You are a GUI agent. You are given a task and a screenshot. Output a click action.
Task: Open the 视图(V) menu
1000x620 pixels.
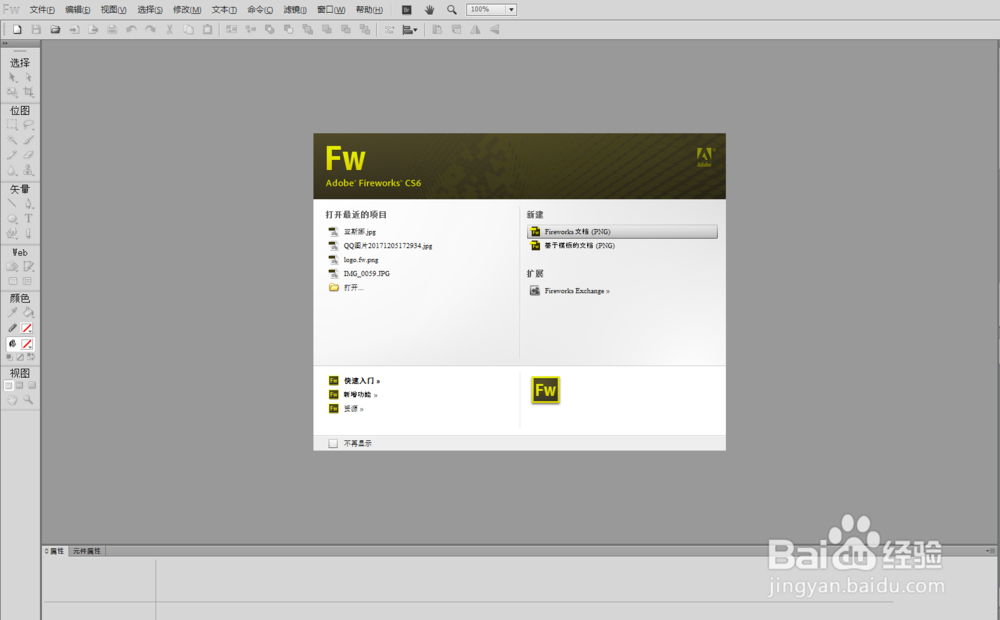114,10
